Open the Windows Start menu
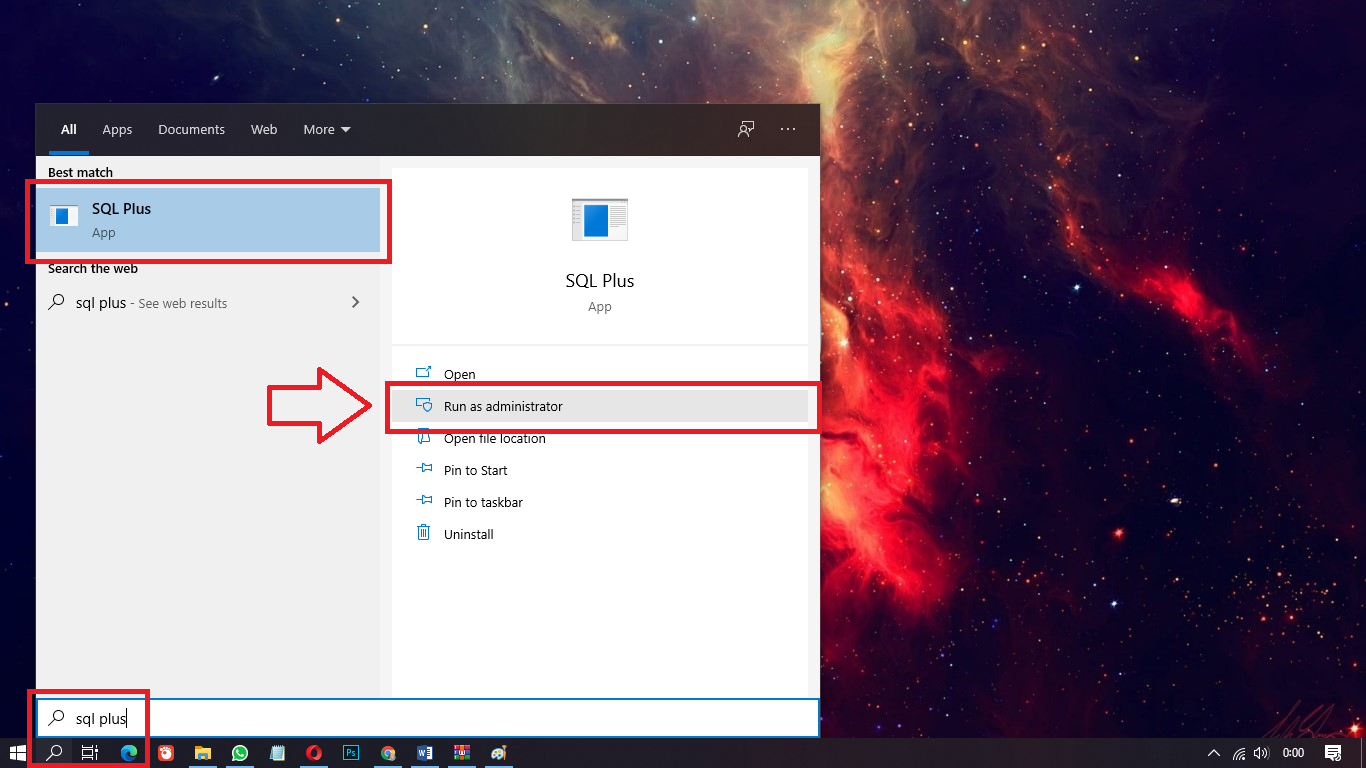 [x=17, y=752]
